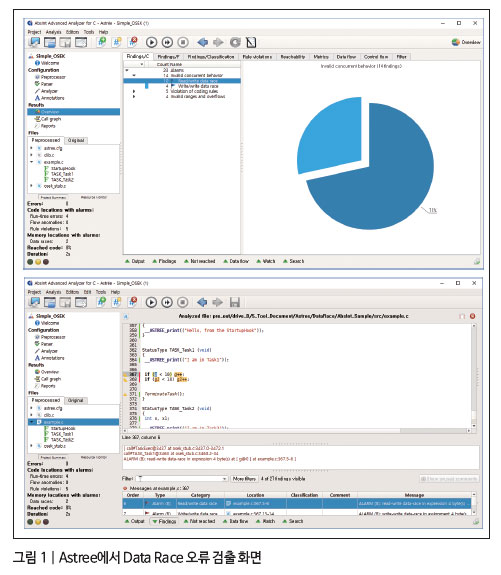The image size is (501, 575).
Task: Toggle Data flow panel in pie-chart window bottom bar
Action: 236,261
